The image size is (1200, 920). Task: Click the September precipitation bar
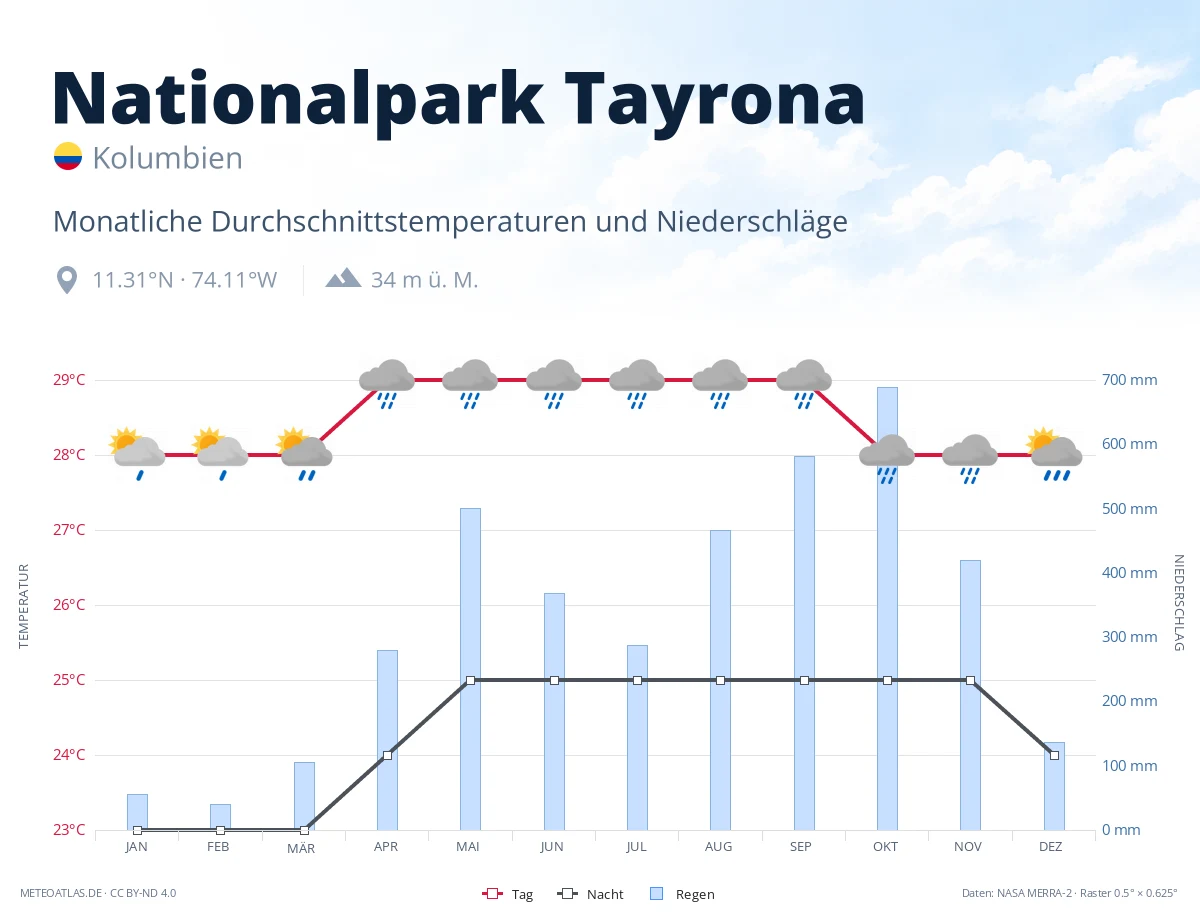click(x=804, y=643)
